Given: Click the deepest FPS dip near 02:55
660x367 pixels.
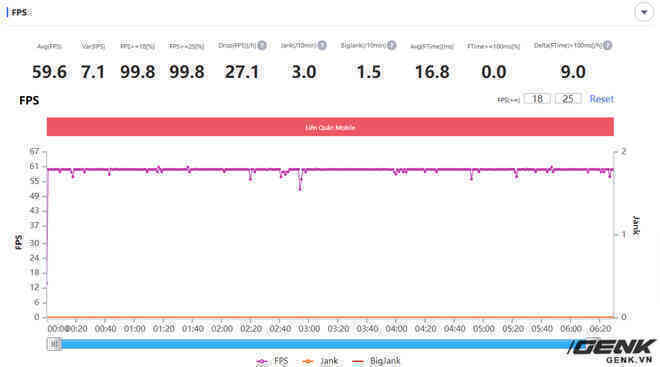Looking at the screenshot, I should 300,189.
